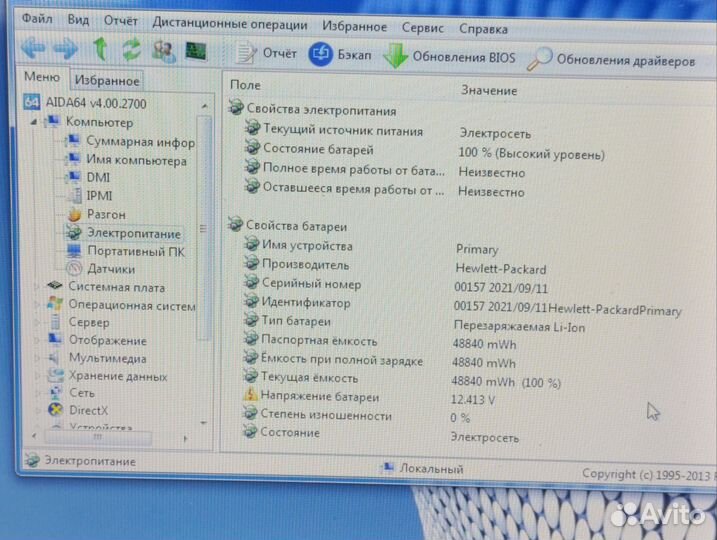This screenshot has height=540, width=717.
Task: Click the Поле column header
Action: tap(245, 85)
